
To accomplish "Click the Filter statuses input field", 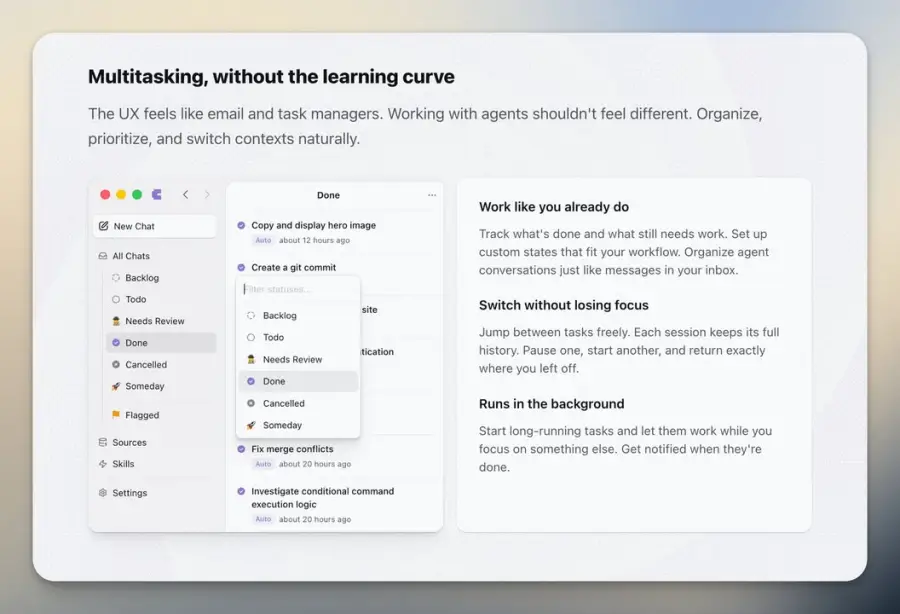I will coord(298,289).
